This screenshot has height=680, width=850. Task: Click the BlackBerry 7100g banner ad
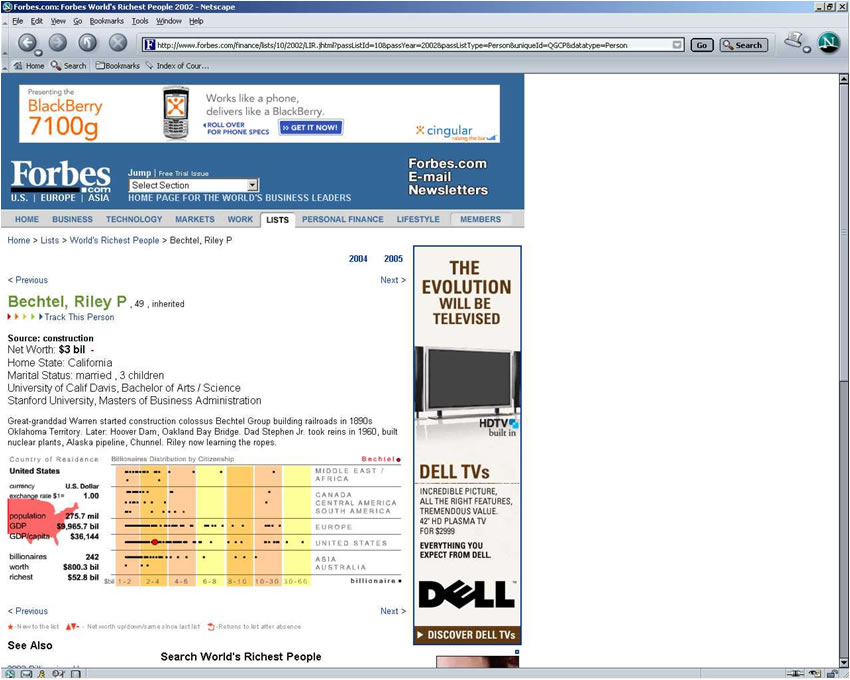tap(259, 114)
